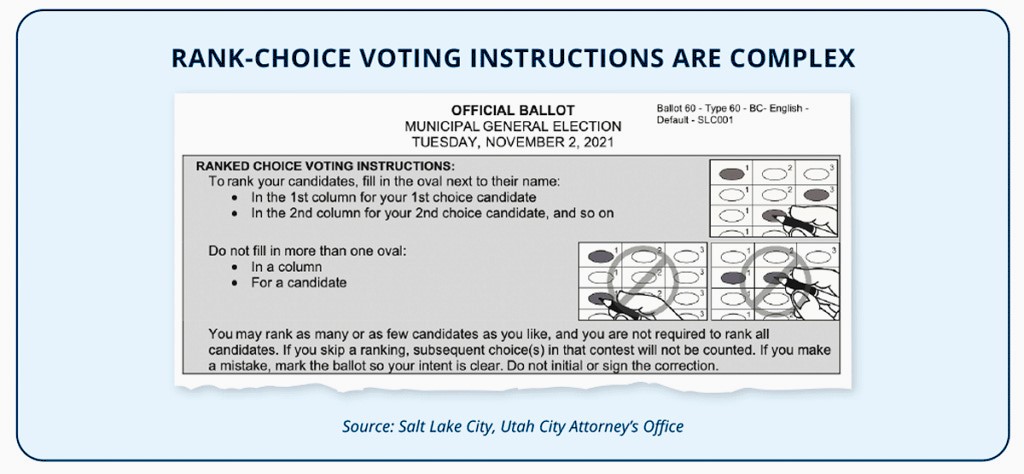1024x474 pixels.
Task: Mark the empty 3rd-choice oval in top grid's first row
Action: tap(815, 172)
